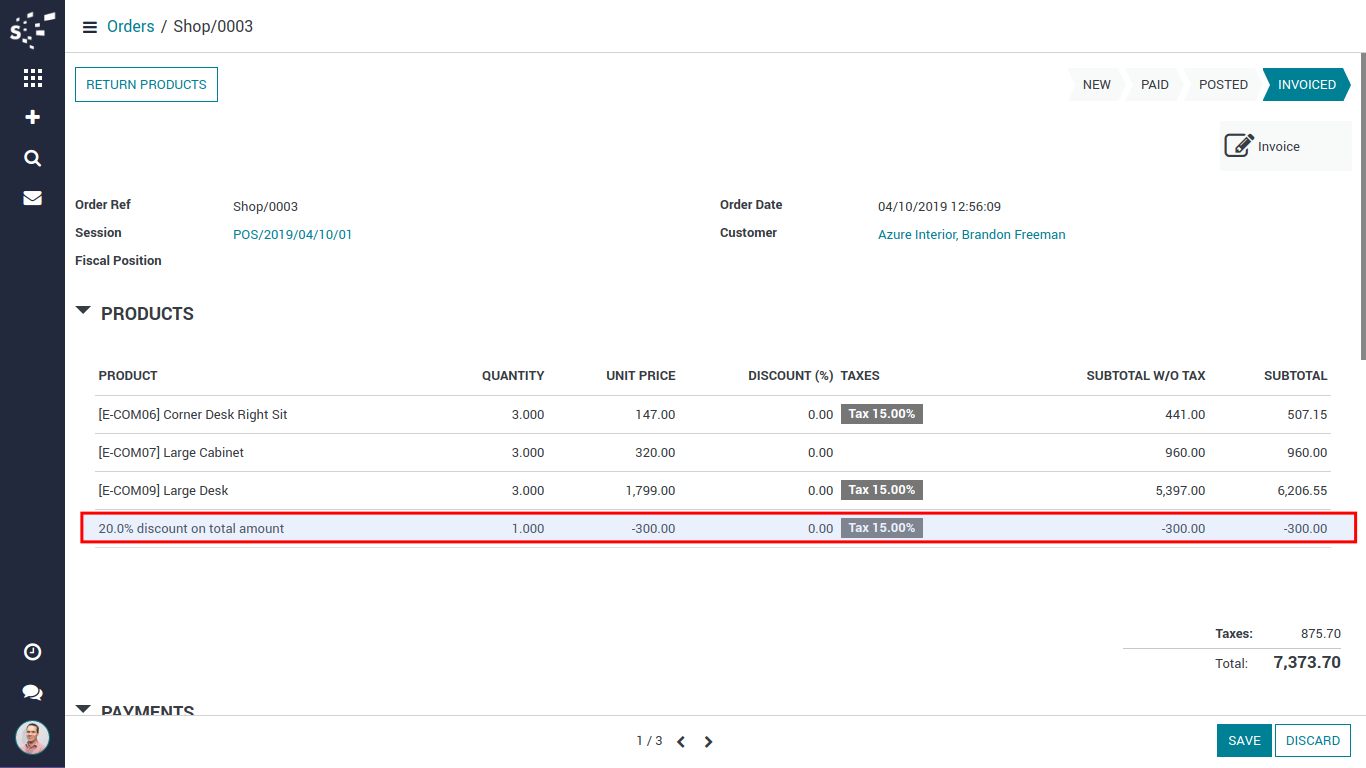Screen dimensions: 1366x768
Task: Go to next record arrow
Action: (x=708, y=742)
